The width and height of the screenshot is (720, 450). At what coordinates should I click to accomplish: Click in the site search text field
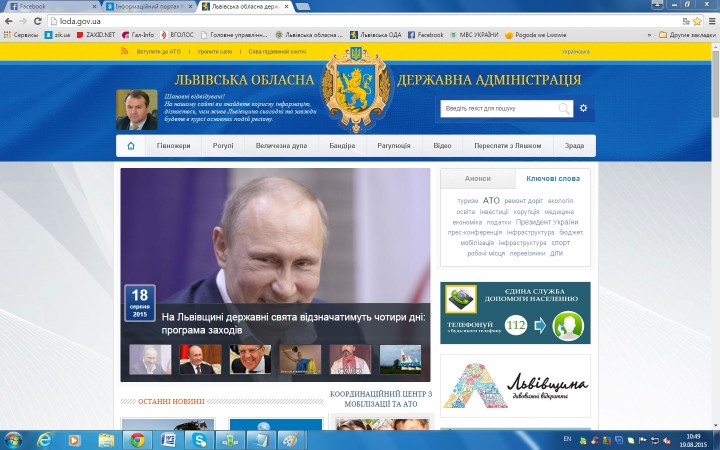498,108
